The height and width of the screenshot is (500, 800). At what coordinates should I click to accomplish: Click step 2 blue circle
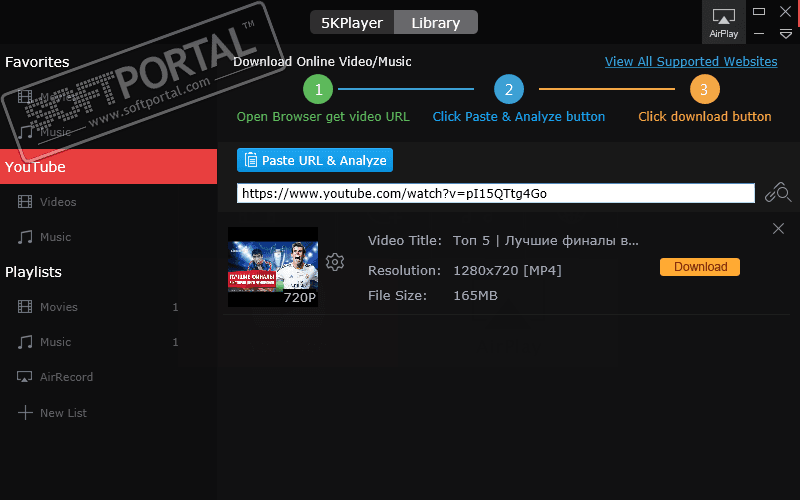click(509, 89)
